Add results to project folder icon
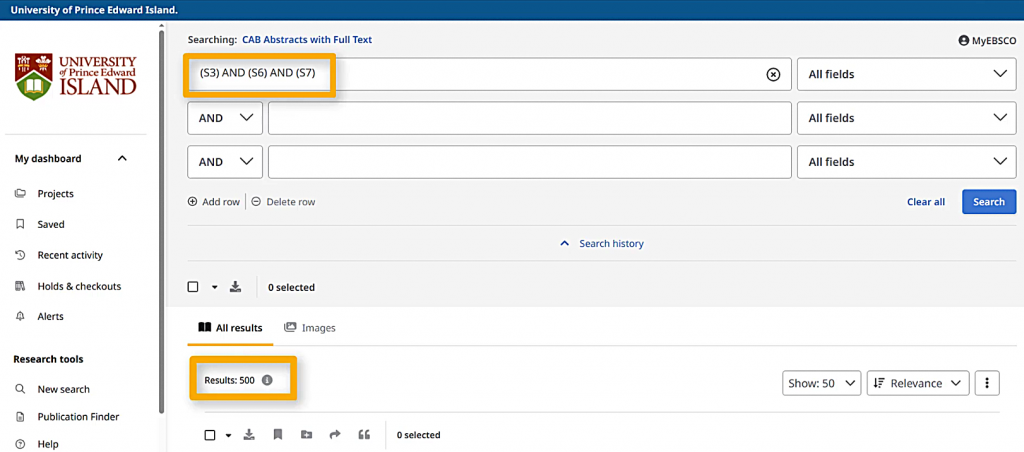 click(306, 435)
